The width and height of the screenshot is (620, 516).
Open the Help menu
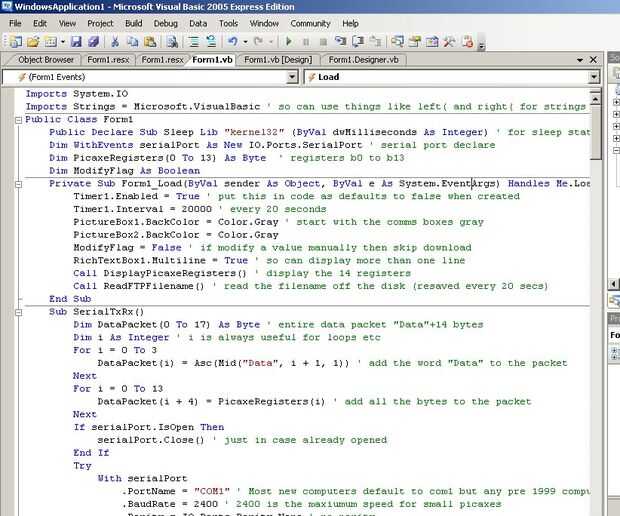click(350, 23)
